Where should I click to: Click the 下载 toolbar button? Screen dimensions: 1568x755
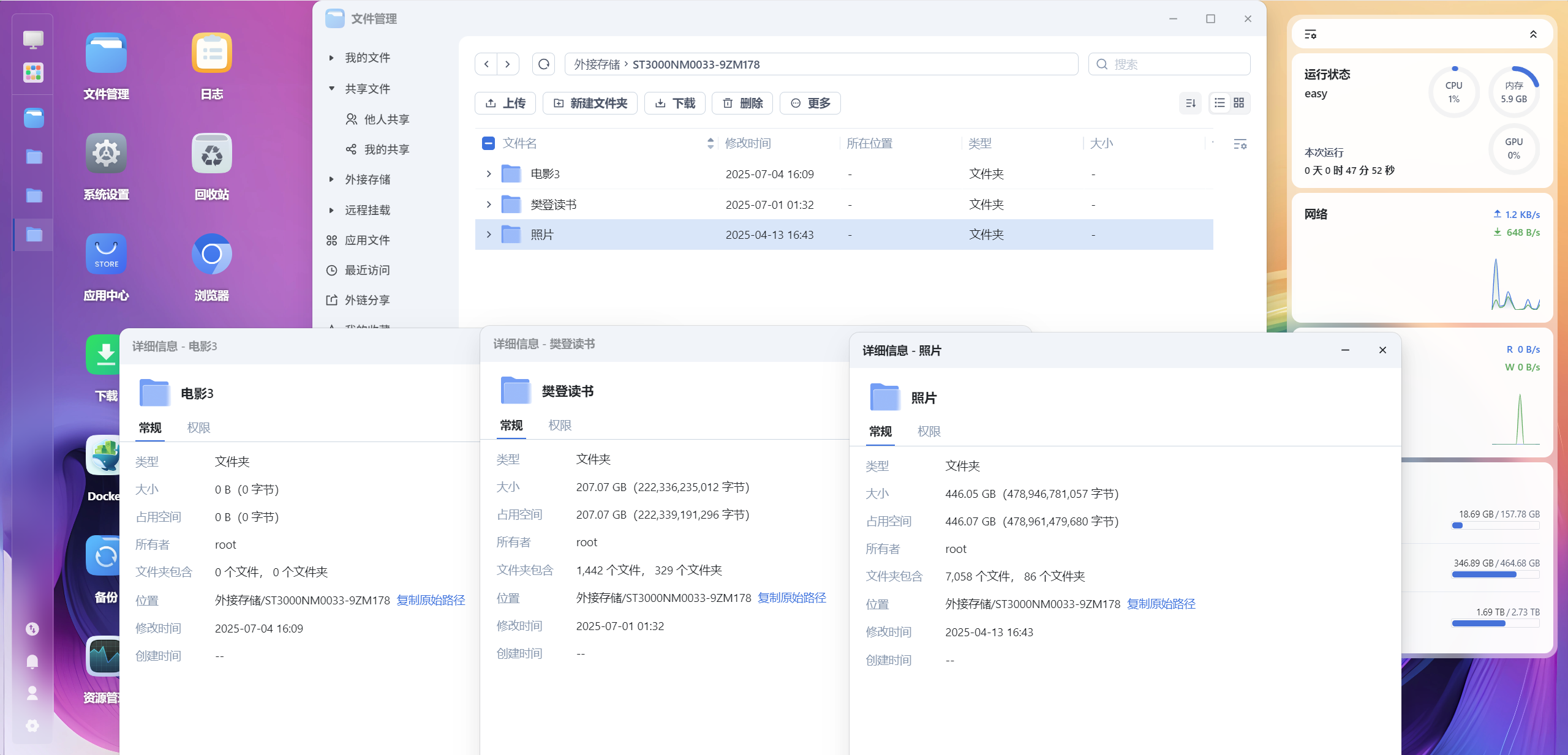(x=675, y=103)
